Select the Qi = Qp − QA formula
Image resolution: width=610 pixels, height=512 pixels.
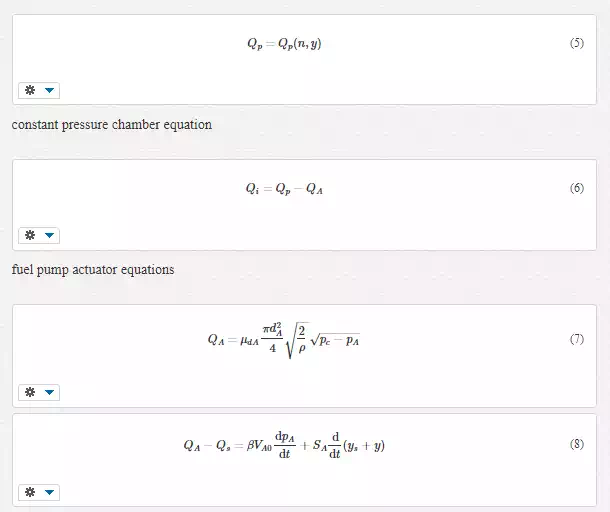tap(284, 189)
